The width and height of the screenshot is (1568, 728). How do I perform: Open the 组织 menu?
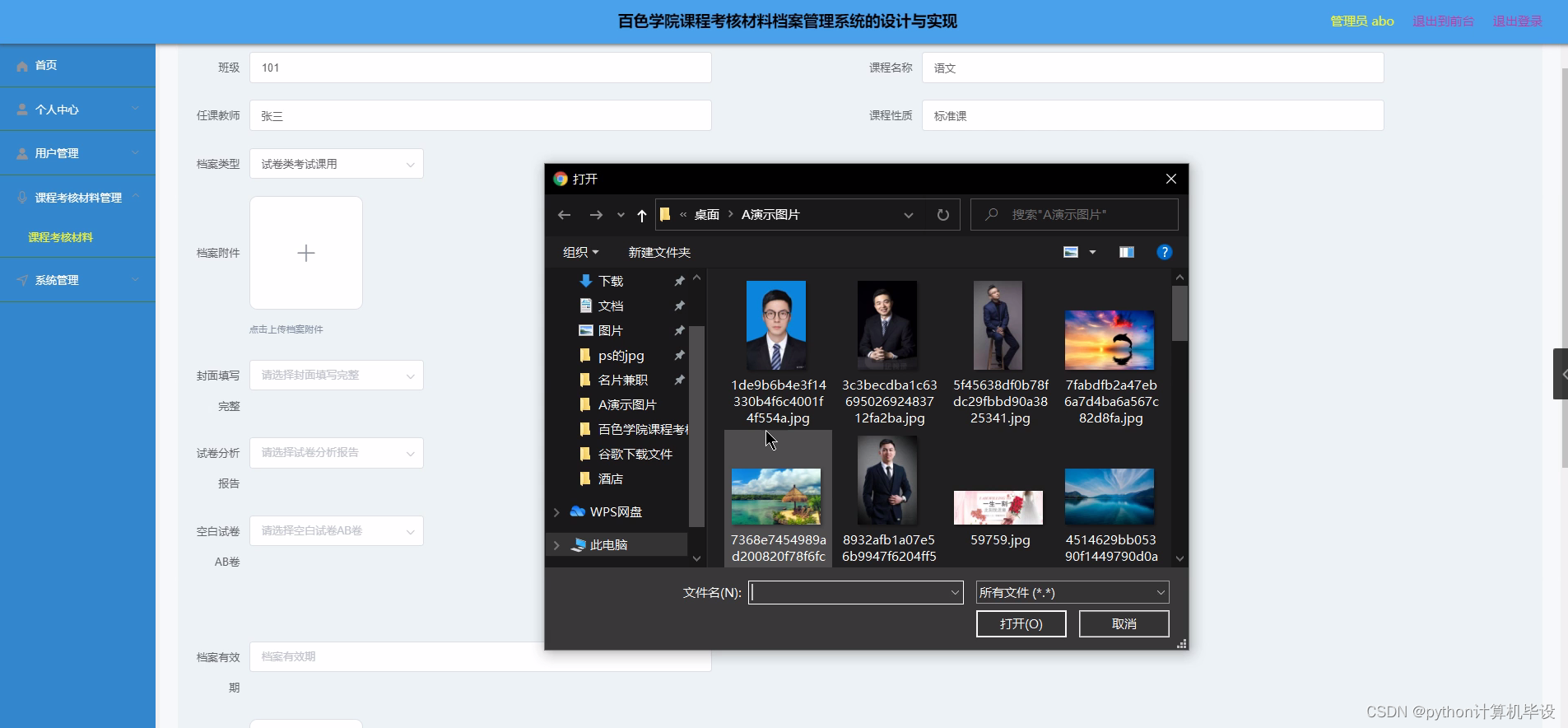(x=580, y=253)
